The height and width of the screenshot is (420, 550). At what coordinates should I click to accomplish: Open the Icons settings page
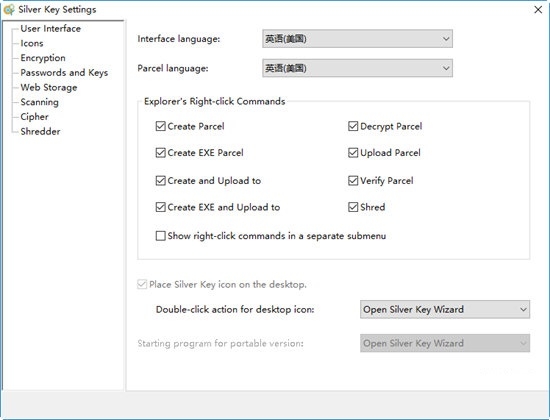tap(32, 43)
